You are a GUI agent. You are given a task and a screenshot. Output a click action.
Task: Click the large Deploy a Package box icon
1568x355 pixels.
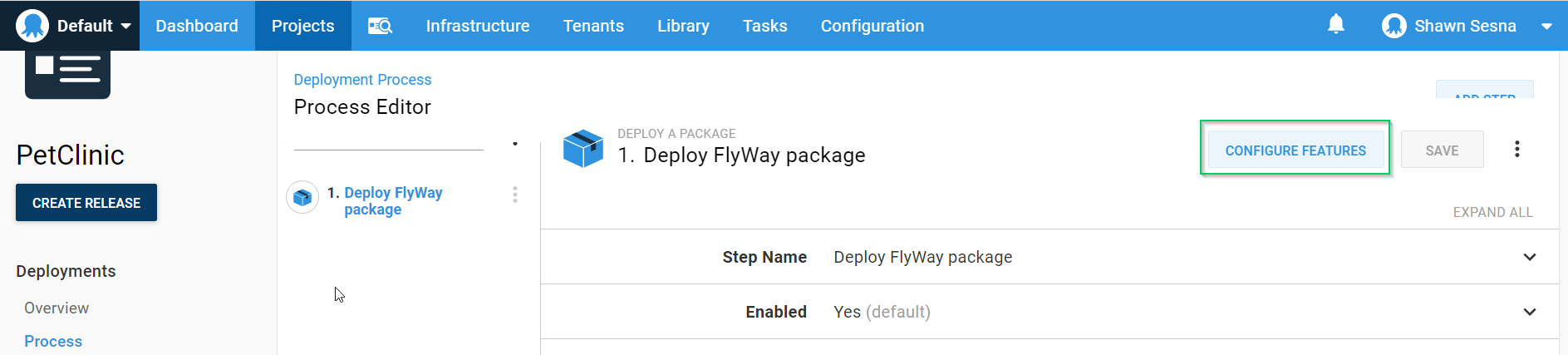tap(582, 148)
